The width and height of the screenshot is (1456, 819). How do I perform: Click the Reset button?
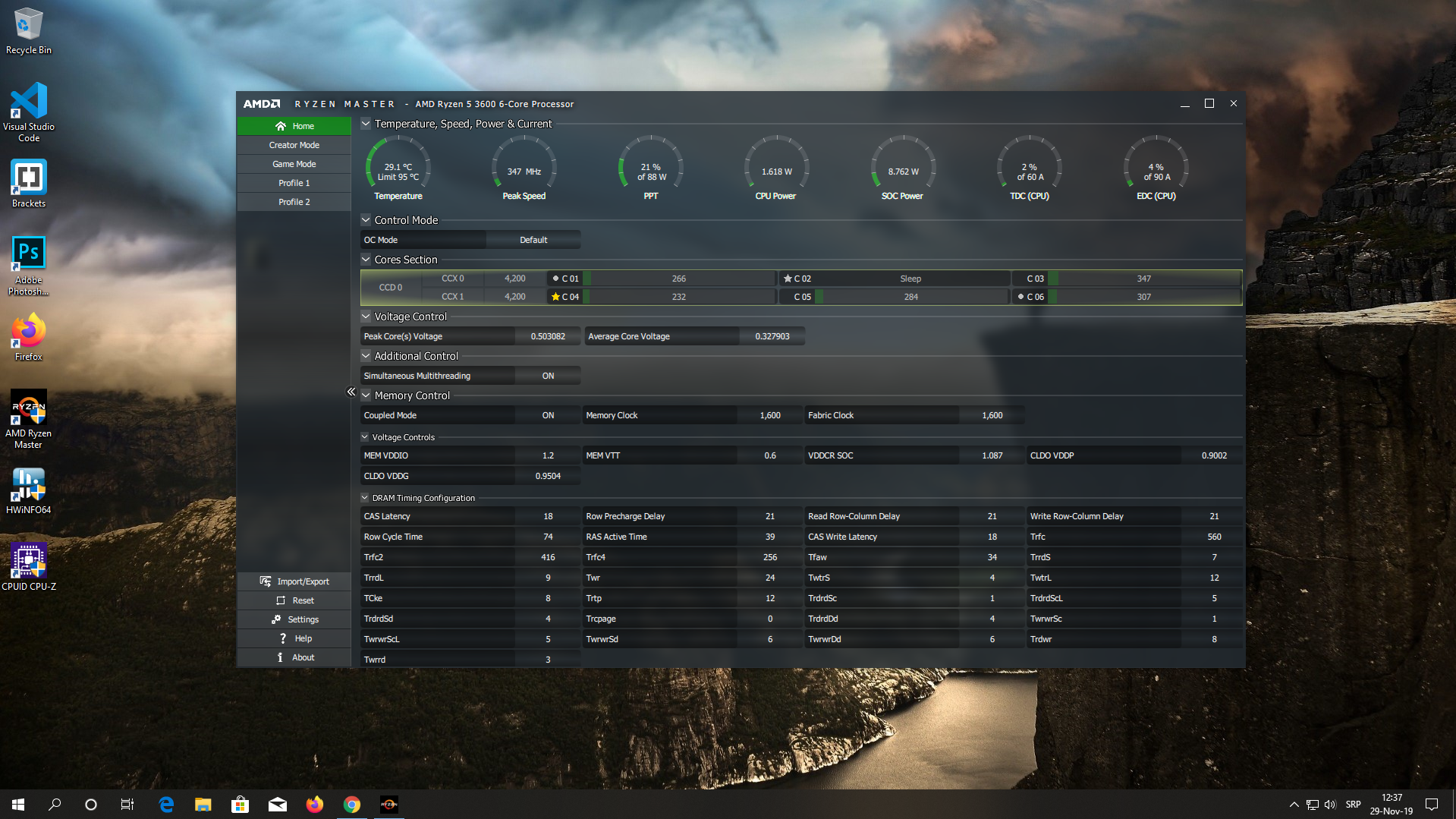tap(294, 600)
